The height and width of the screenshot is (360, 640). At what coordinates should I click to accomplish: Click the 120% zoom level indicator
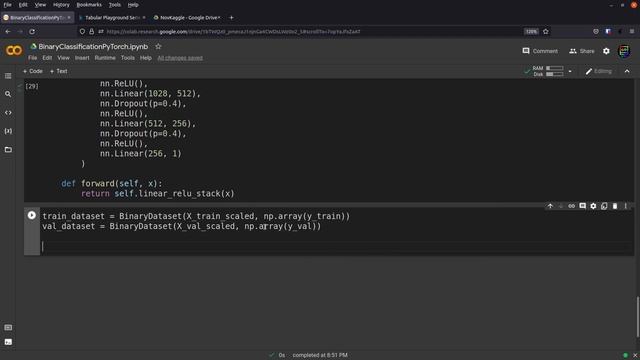531,31
